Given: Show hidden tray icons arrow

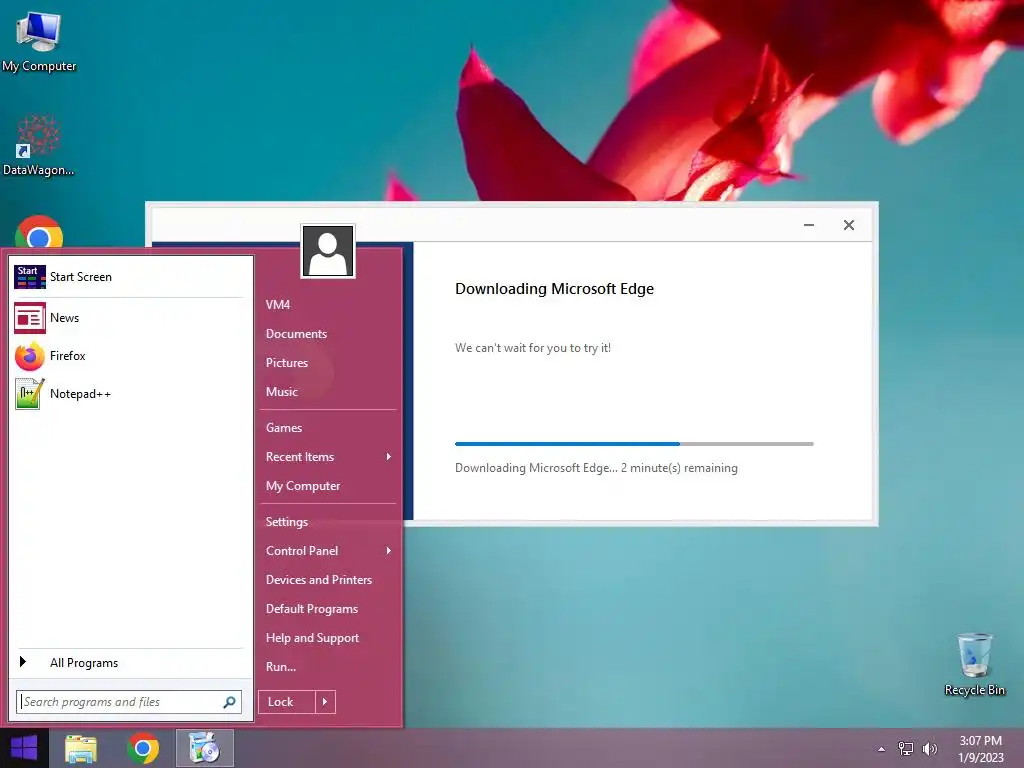Looking at the screenshot, I should [882, 749].
